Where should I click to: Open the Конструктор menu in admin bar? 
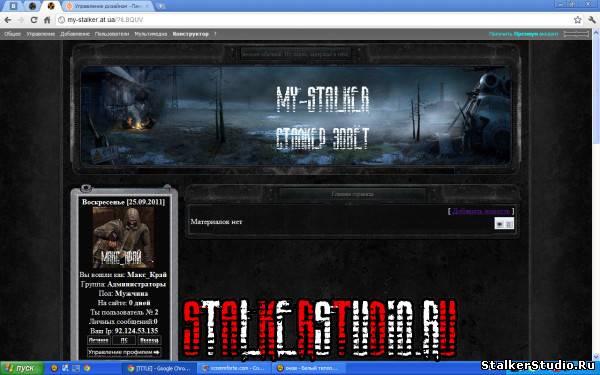pos(191,34)
